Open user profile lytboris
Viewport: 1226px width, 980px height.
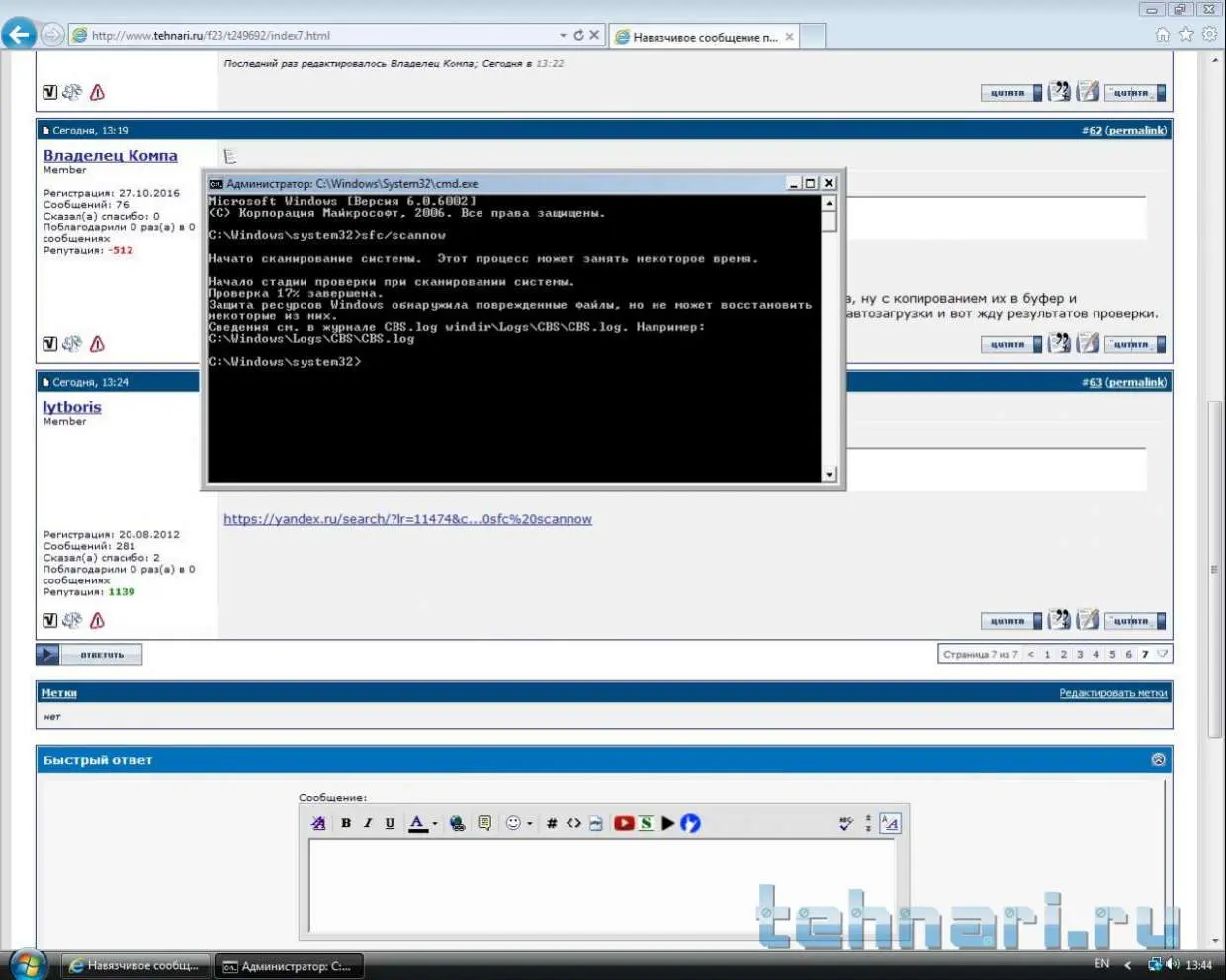tap(72, 407)
